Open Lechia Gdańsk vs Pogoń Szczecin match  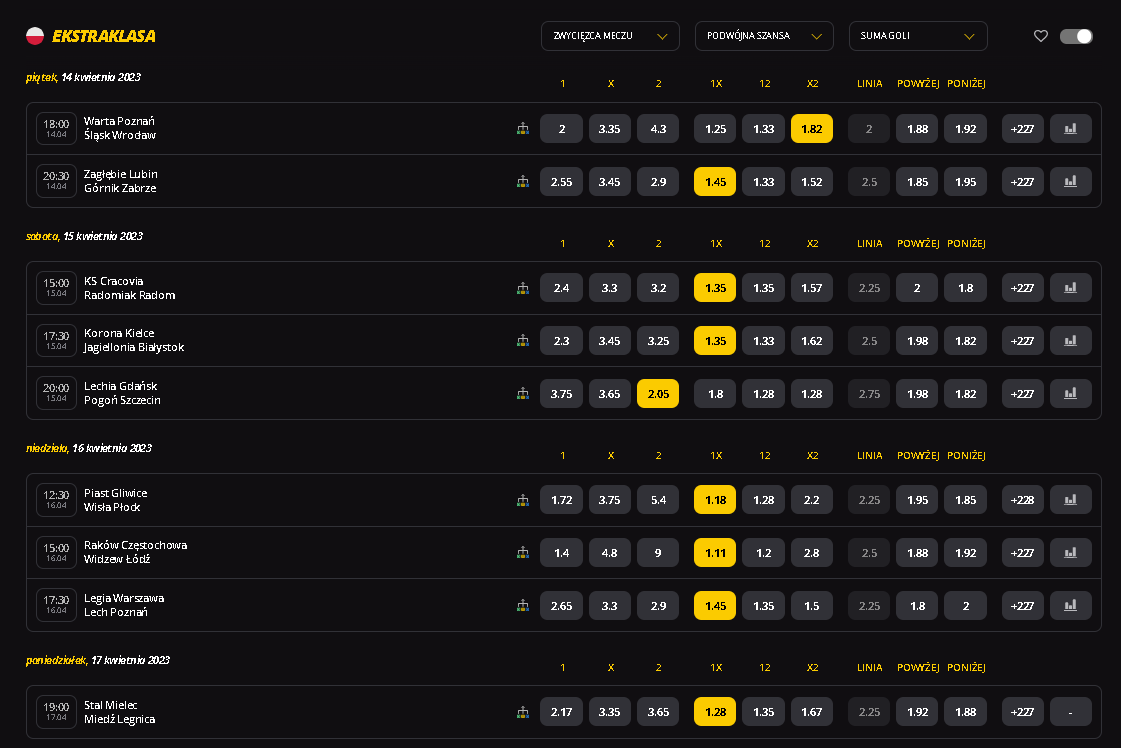tap(122, 393)
